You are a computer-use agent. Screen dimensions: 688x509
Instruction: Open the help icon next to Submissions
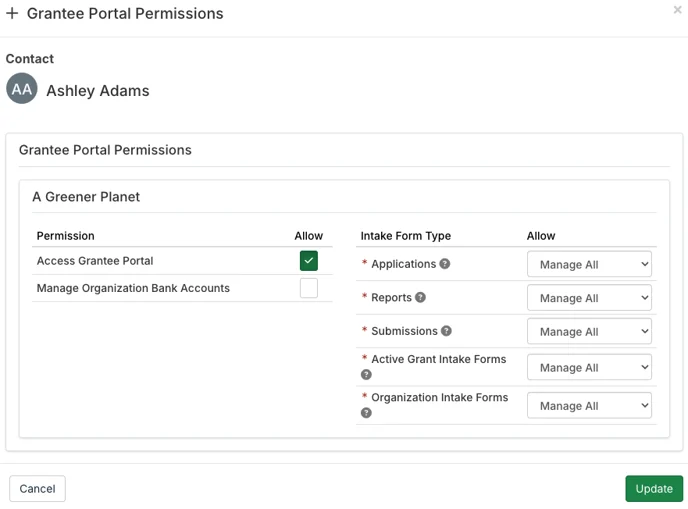click(x=446, y=331)
